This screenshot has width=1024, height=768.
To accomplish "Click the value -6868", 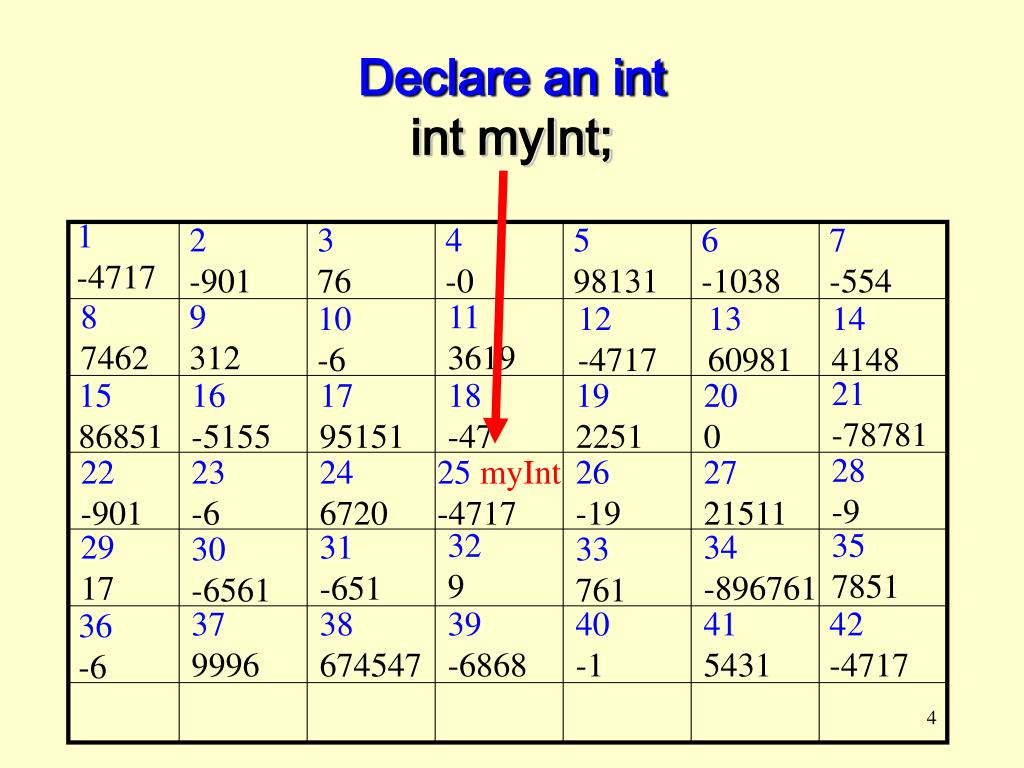I will point(487,666).
